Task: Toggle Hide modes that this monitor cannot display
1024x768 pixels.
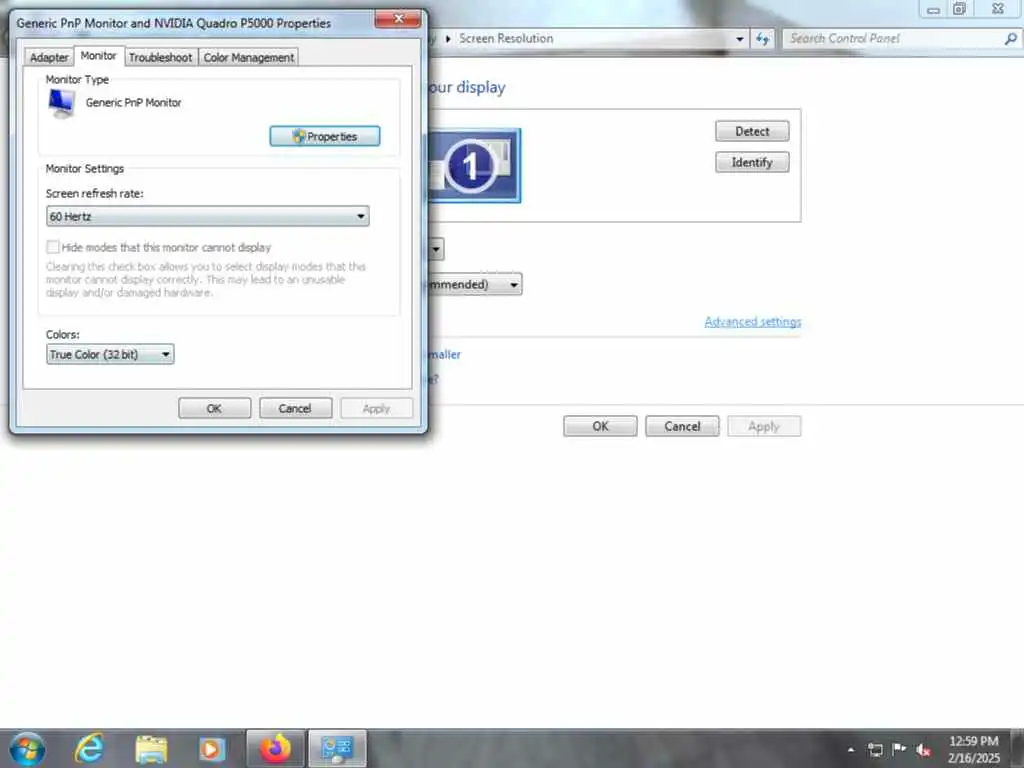Action: [x=53, y=247]
